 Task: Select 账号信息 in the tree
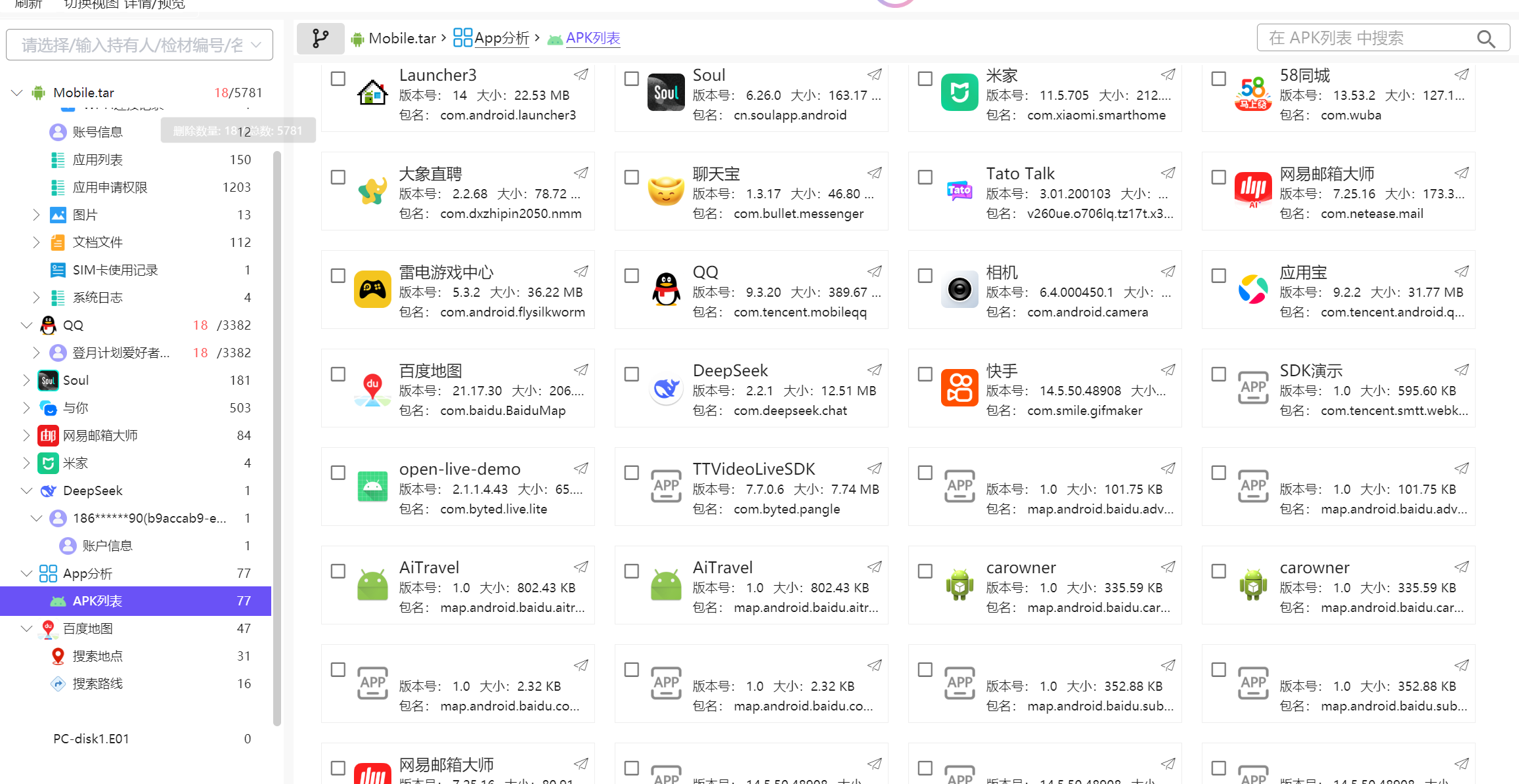coord(97,132)
